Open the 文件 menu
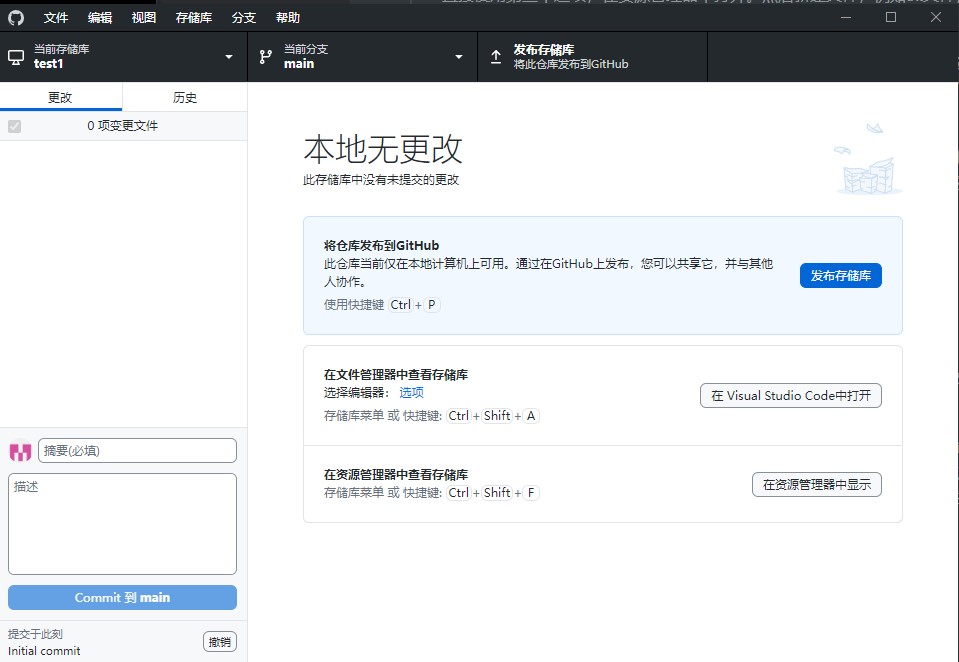959x662 pixels. coord(56,17)
